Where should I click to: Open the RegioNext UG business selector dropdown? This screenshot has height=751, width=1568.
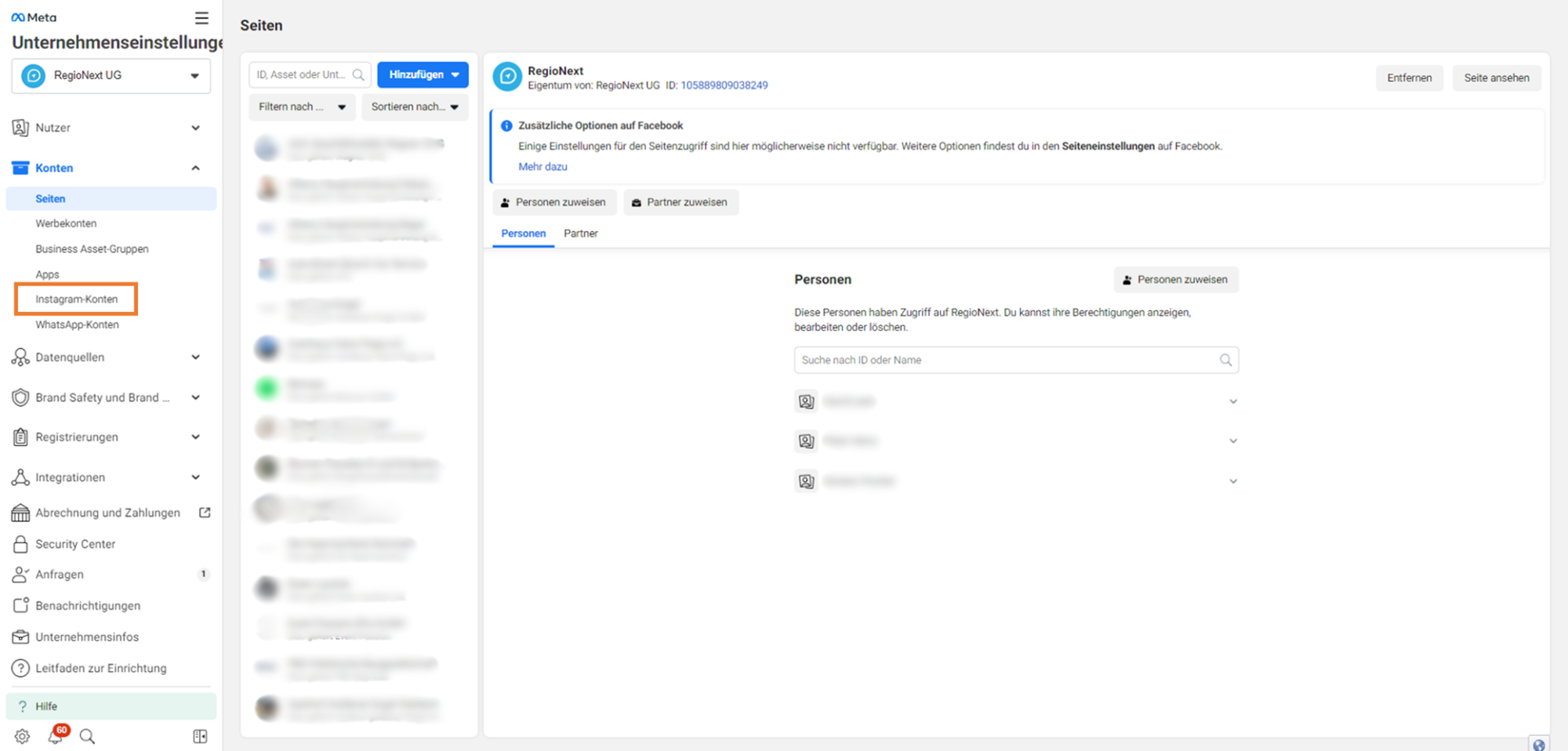click(111, 76)
